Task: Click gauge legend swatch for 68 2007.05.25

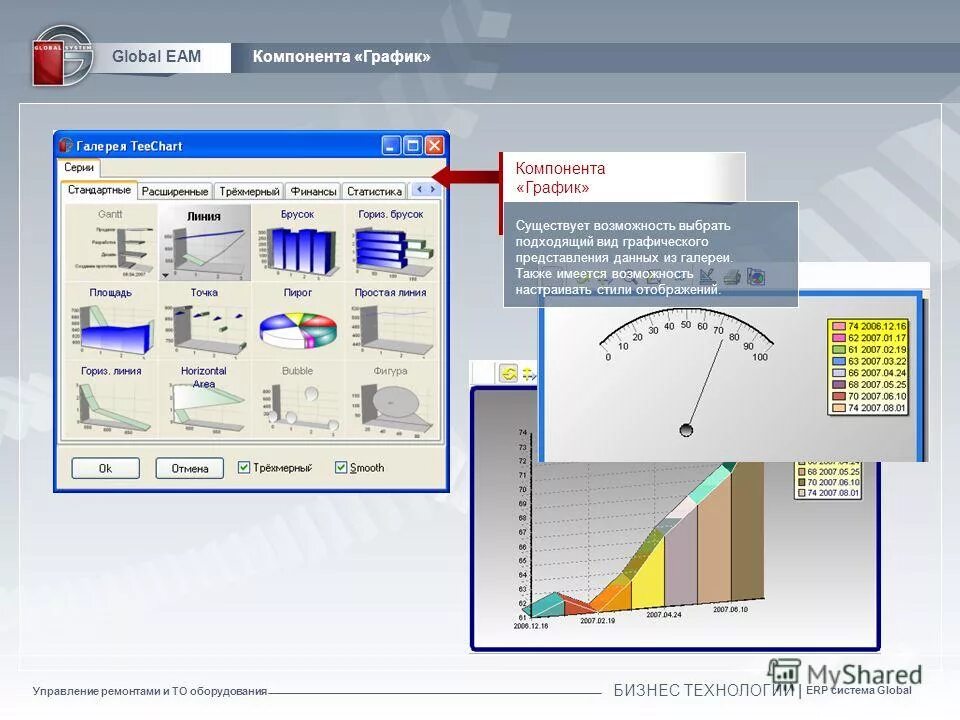Action: 838,384
